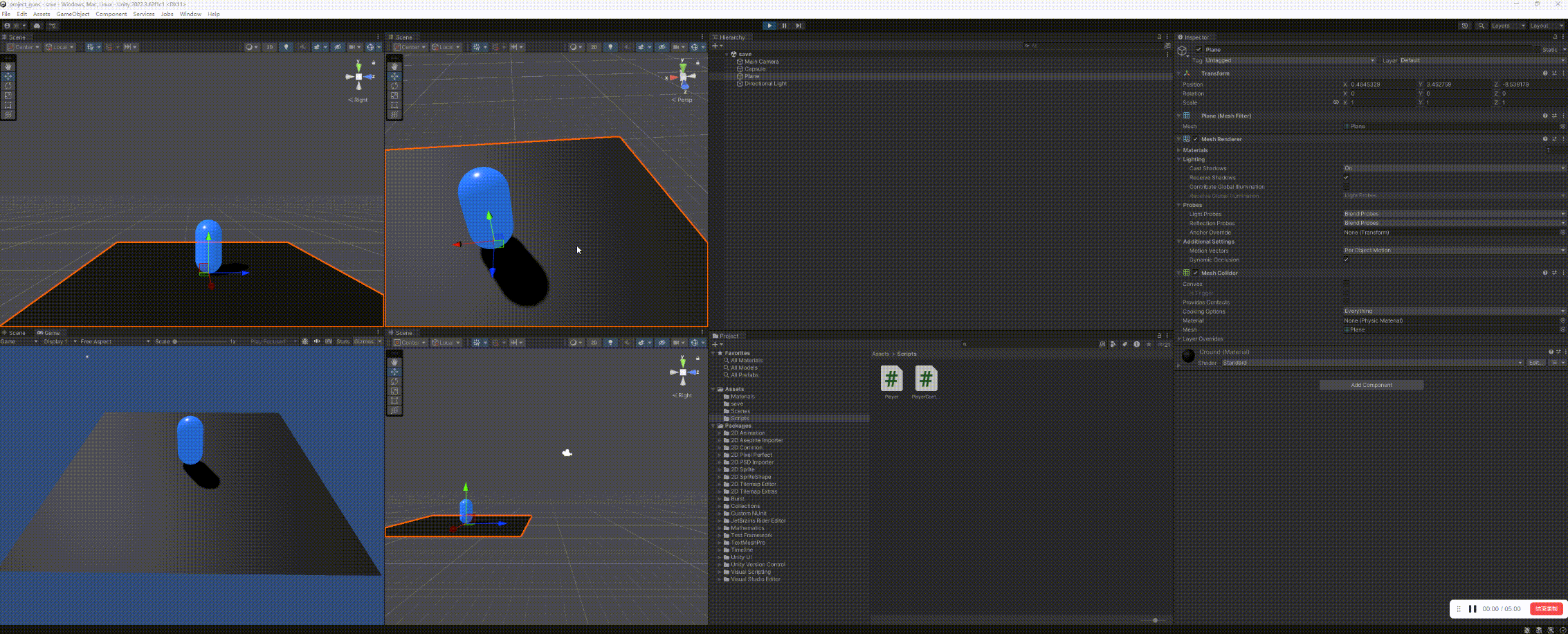The image size is (1568, 634).
Task: Click the Search magnifier in top toolbar
Action: pos(1481,26)
